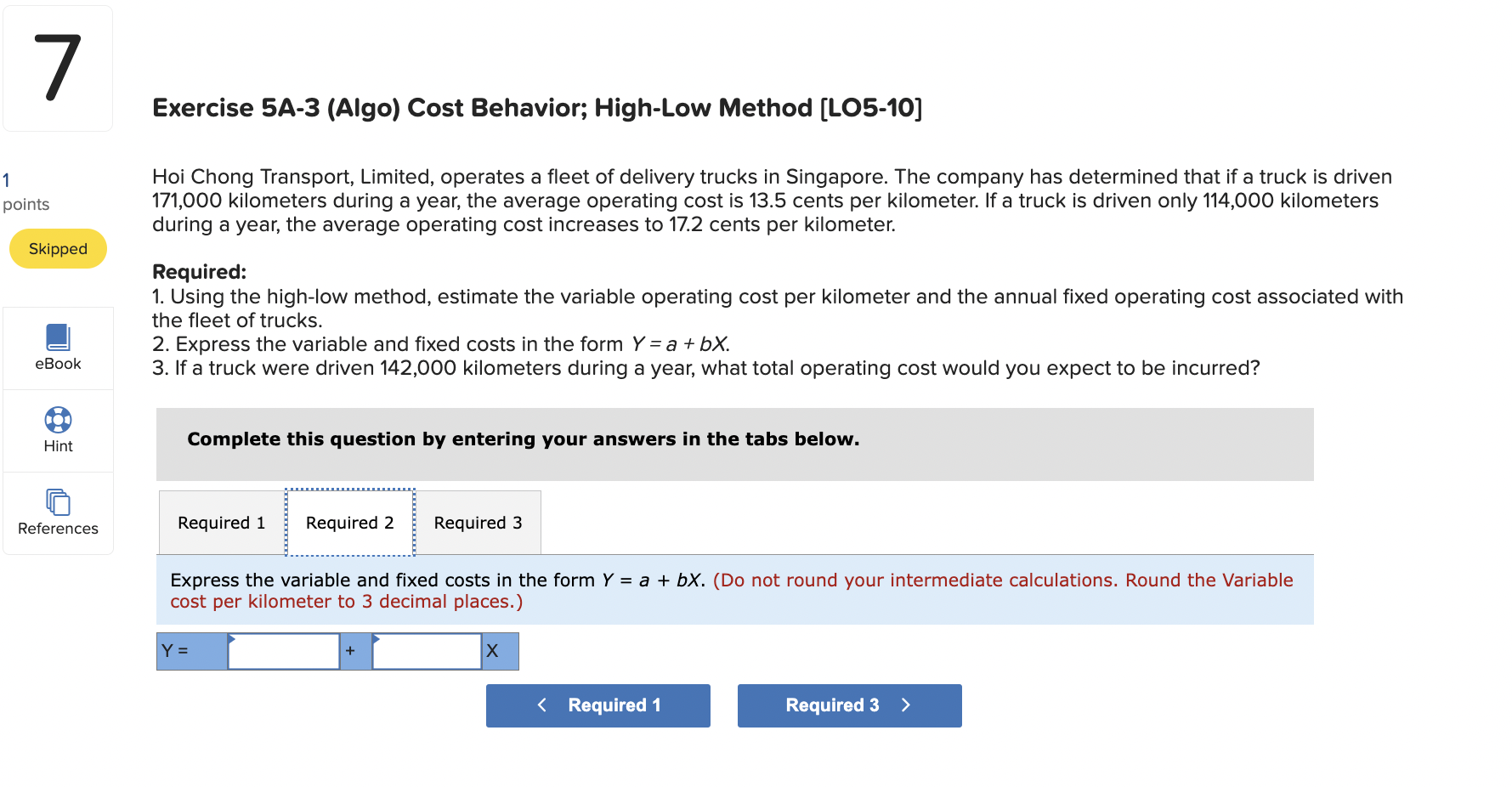Screen dimensions: 1512x787
Task: Click the right chevron on Required 3 button
Action: (906, 705)
